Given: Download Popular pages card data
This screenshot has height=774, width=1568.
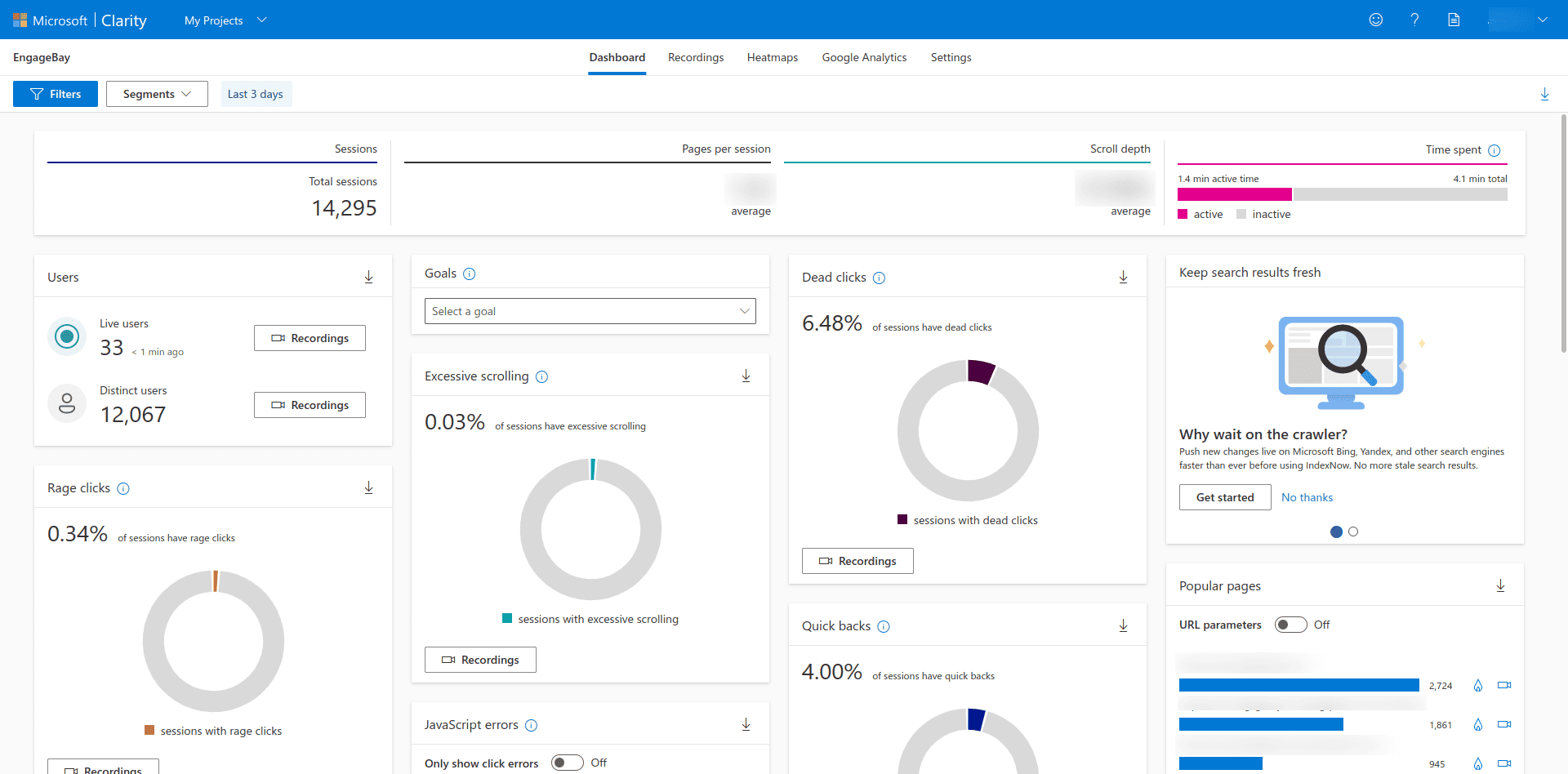Looking at the screenshot, I should (x=1500, y=585).
